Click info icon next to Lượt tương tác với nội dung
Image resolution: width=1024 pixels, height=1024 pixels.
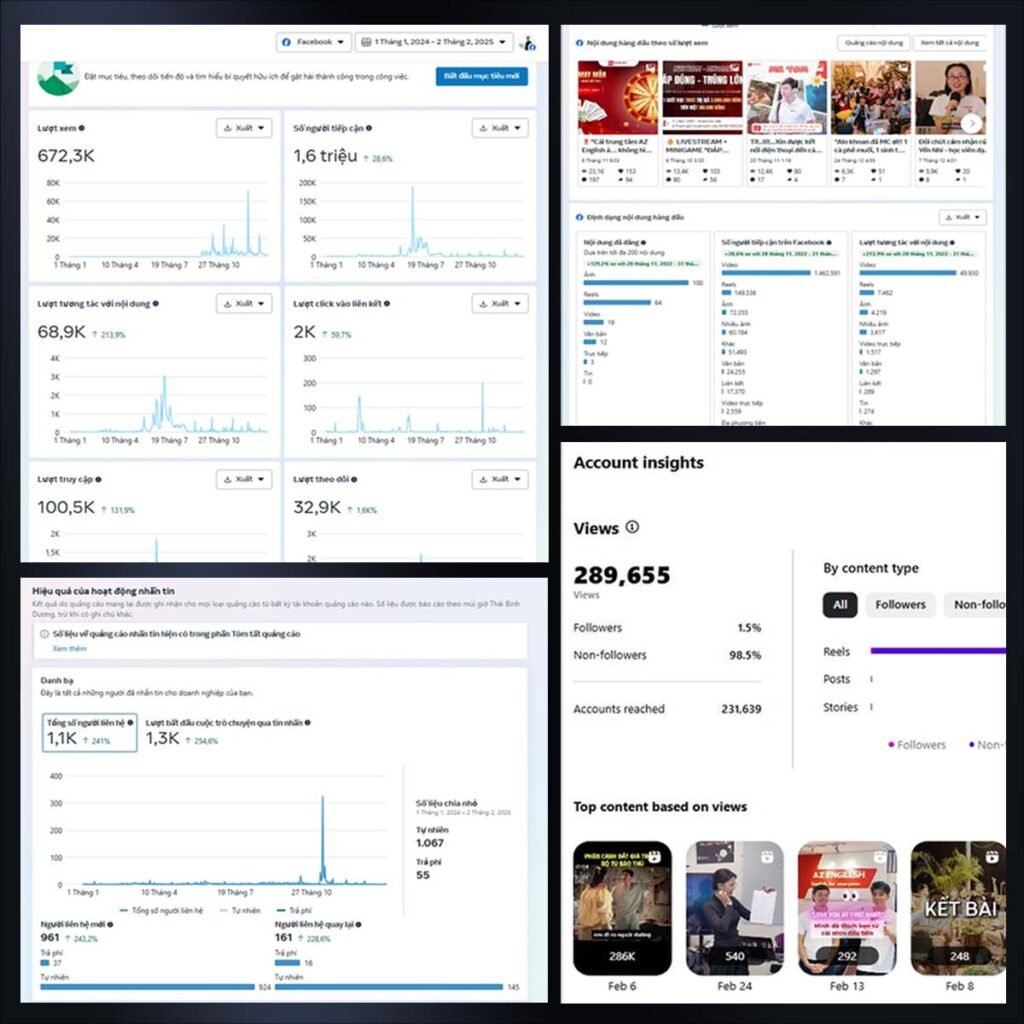click(x=156, y=303)
